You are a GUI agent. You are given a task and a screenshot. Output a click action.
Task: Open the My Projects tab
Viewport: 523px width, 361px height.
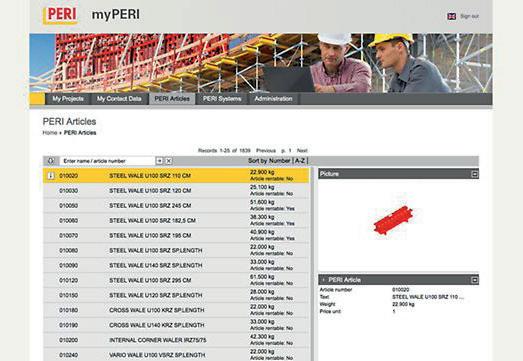pos(68,99)
